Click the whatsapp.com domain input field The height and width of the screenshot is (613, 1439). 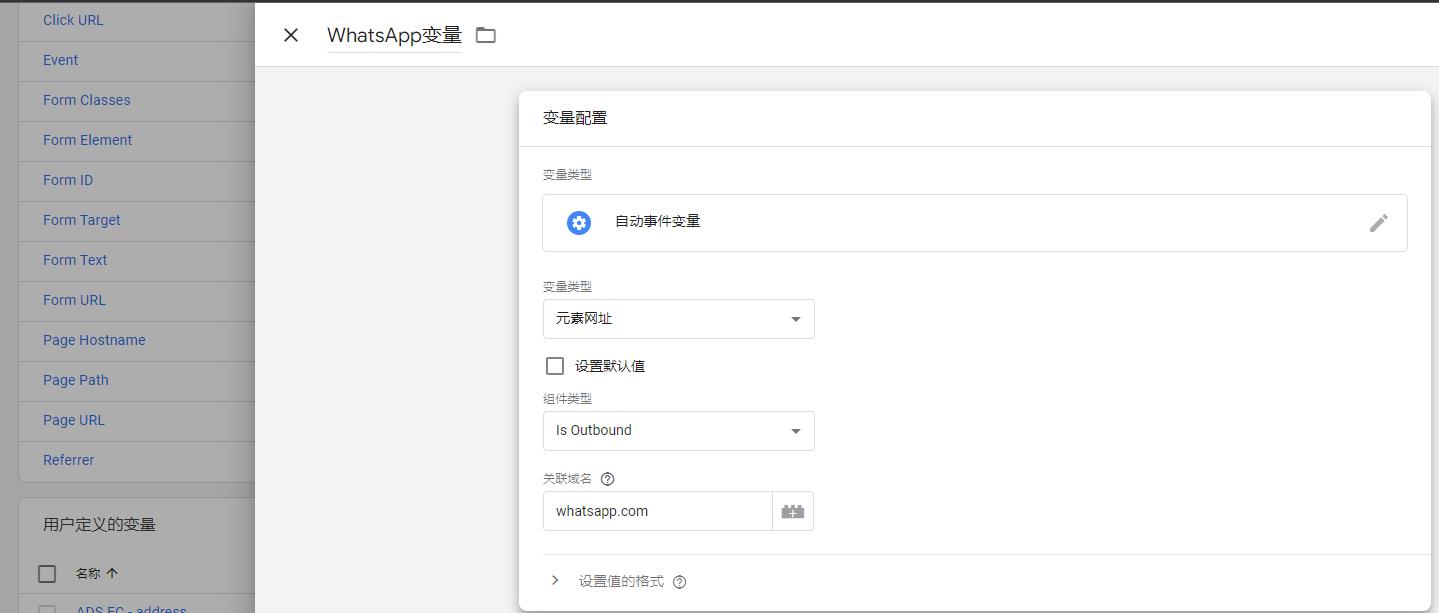coord(657,511)
